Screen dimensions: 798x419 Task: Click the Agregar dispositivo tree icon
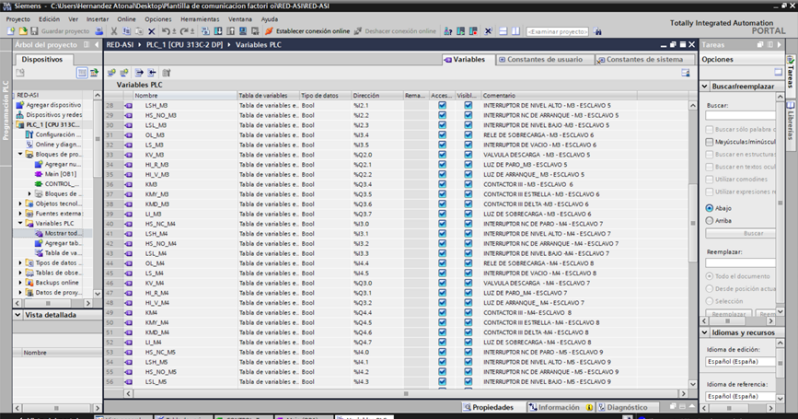click(20, 104)
